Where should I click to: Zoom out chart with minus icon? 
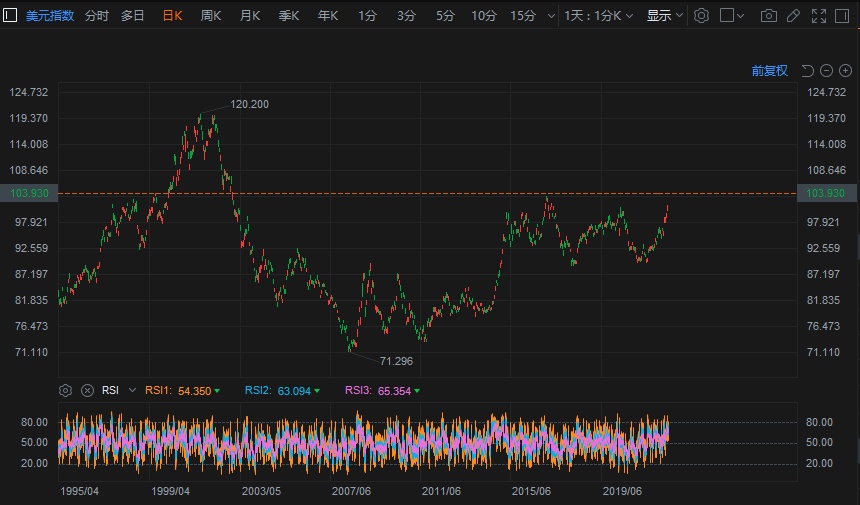coord(826,70)
